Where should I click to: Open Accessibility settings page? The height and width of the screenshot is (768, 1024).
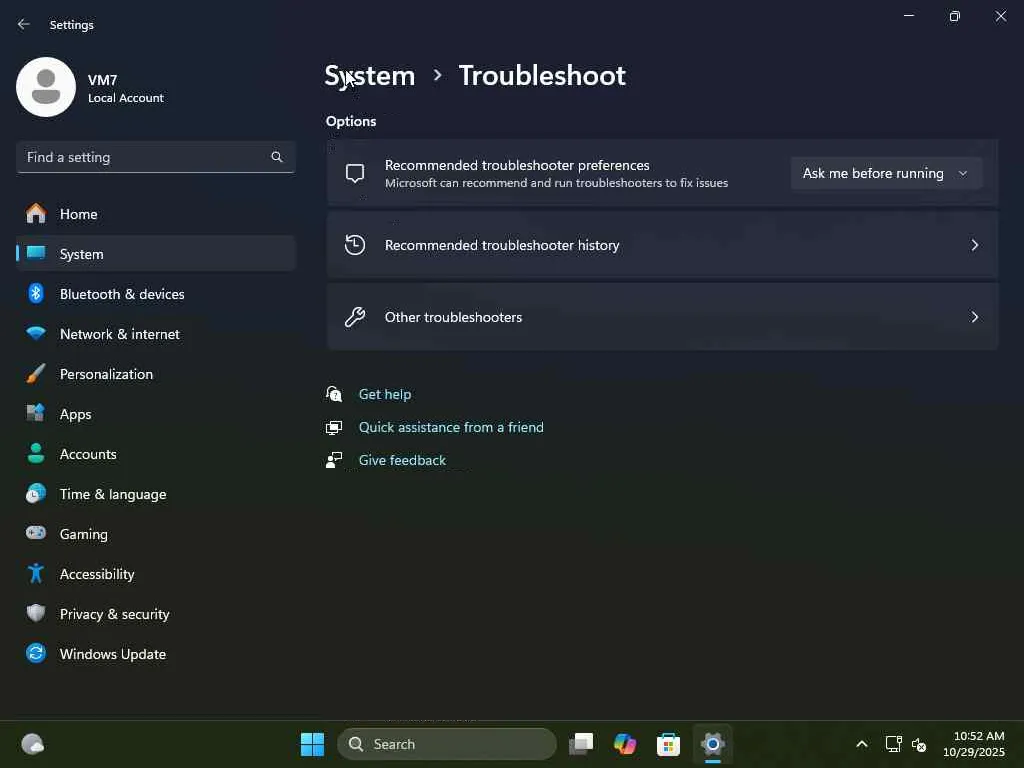coord(155,573)
